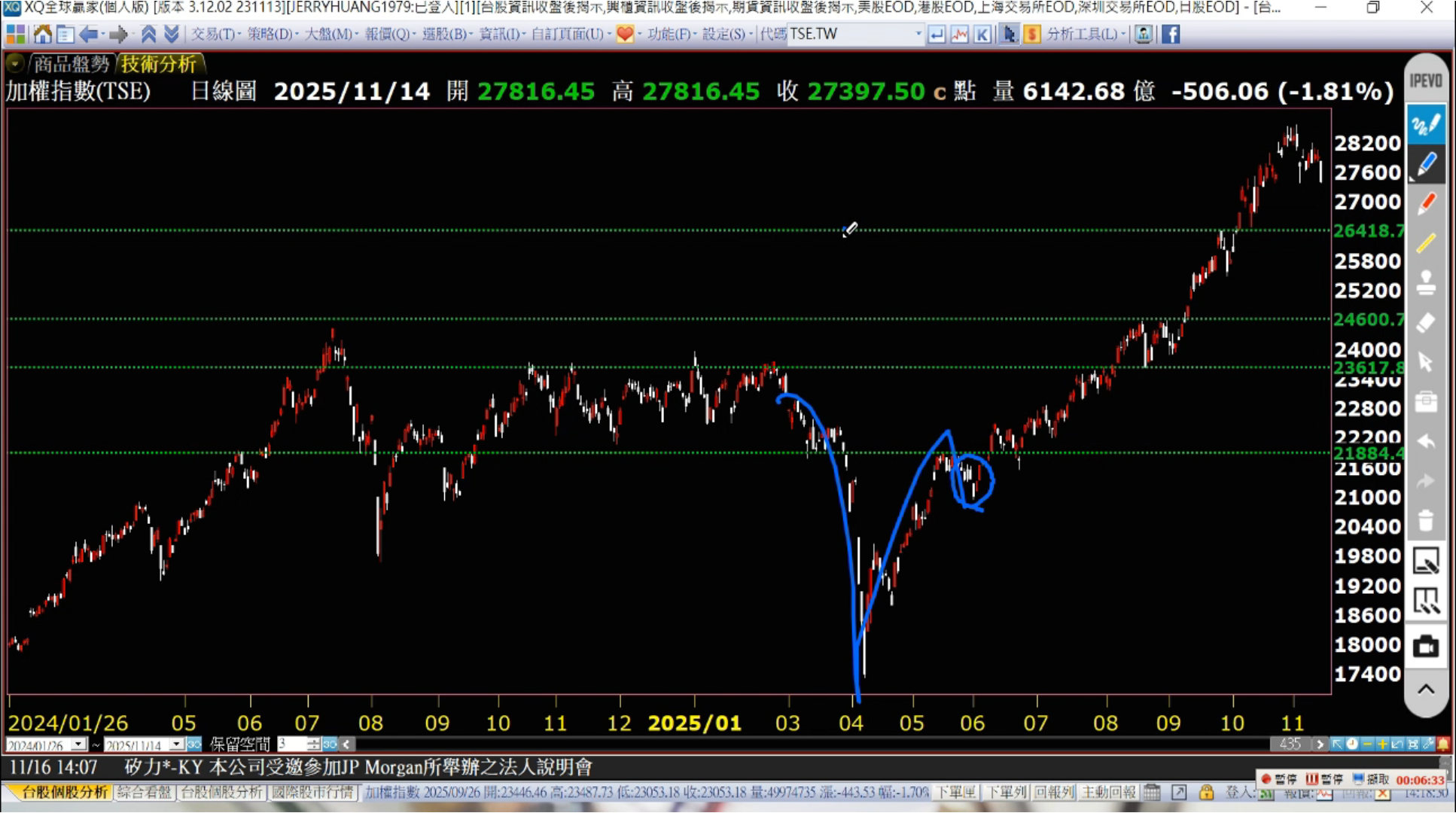Select the blue pen in IPEVO toolbar
The image size is (1456, 813).
tap(1426, 165)
